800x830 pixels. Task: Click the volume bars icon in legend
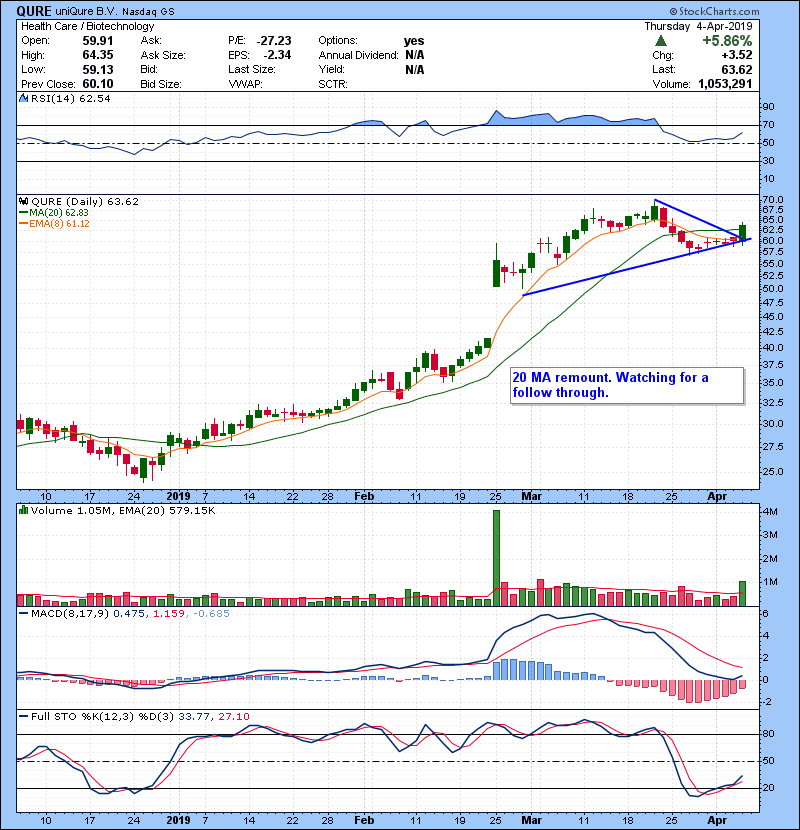click(23, 510)
